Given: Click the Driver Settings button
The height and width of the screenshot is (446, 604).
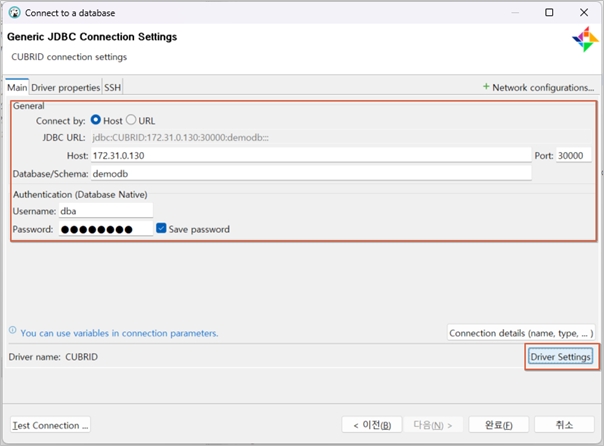Looking at the screenshot, I should click(x=560, y=357).
